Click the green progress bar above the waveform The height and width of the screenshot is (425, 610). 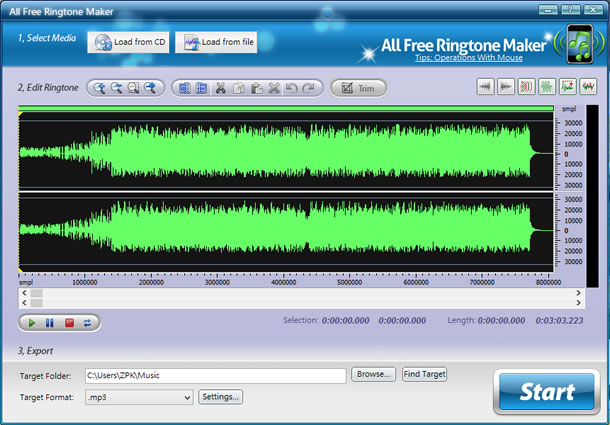click(286, 108)
